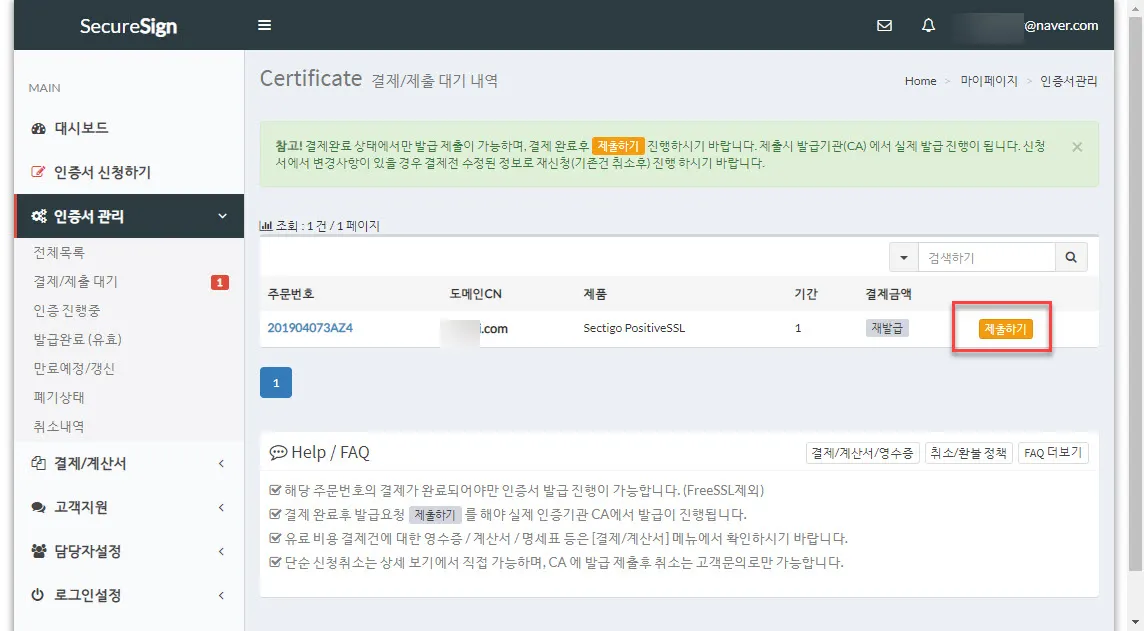Select 결제/제출 대기 in sidebar submenu
Viewport: 1144px width, 631px height.
point(76,282)
